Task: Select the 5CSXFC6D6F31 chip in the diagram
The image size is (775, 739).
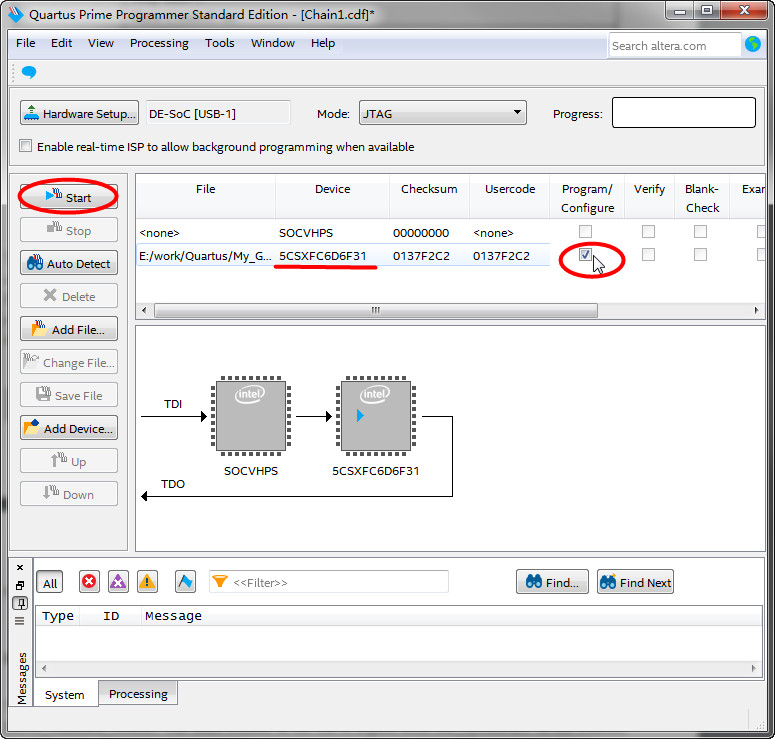Action: click(x=375, y=416)
